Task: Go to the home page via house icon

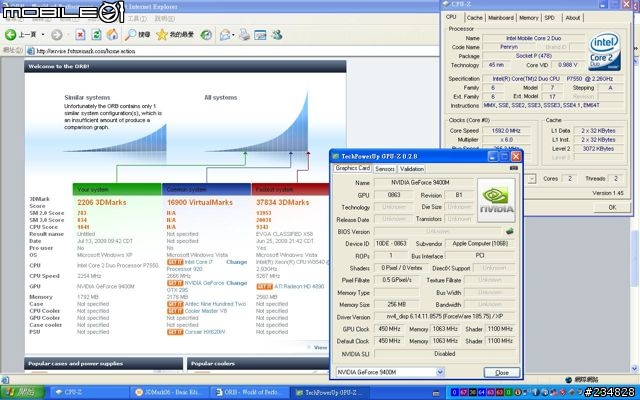Action: coord(112,35)
